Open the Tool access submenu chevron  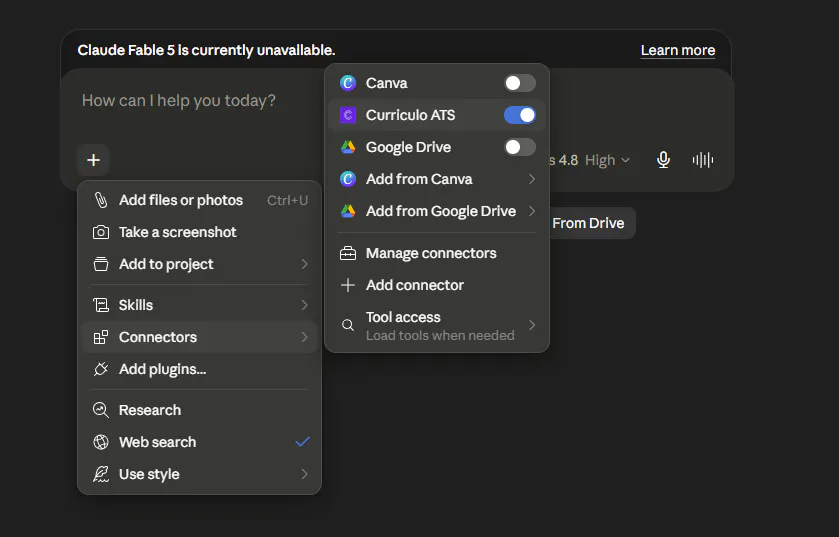tap(531, 325)
